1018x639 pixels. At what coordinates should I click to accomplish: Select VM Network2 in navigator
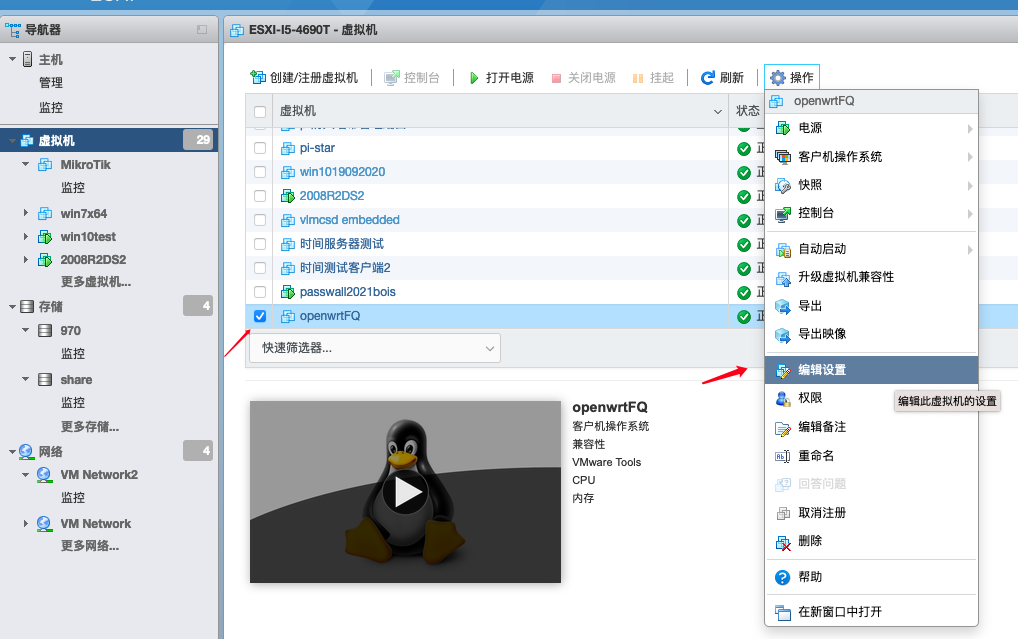click(99, 475)
